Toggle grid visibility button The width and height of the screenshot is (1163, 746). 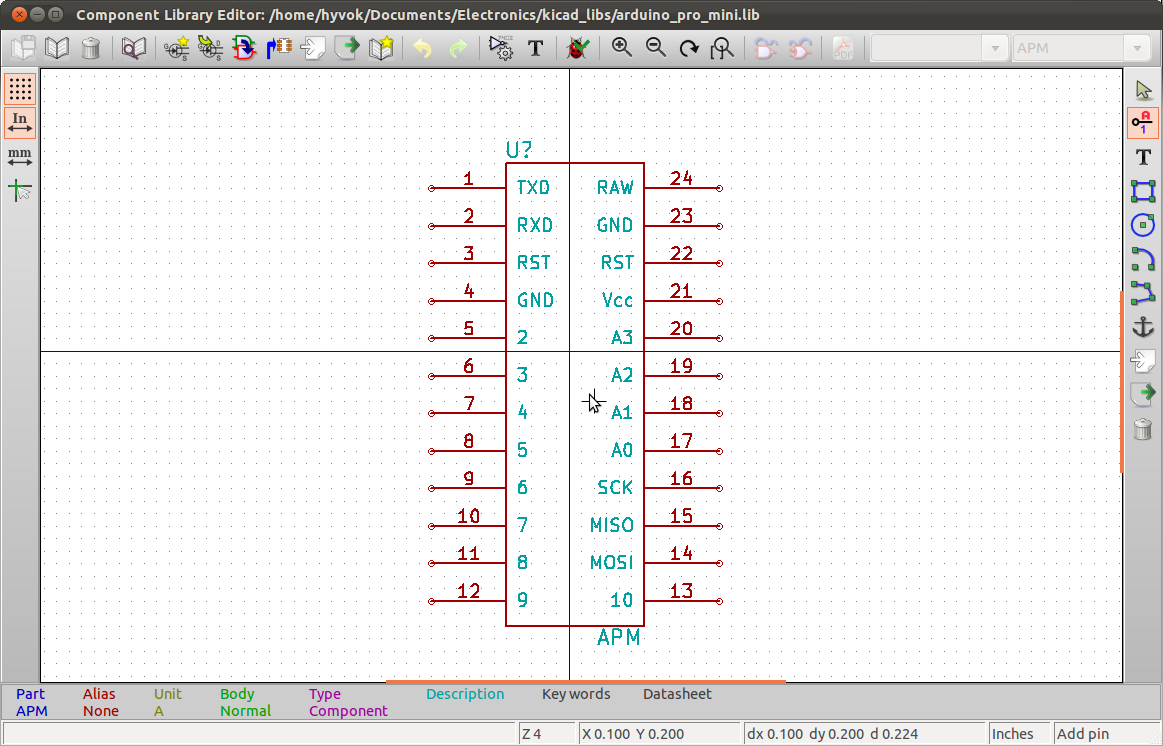click(x=20, y=89)
